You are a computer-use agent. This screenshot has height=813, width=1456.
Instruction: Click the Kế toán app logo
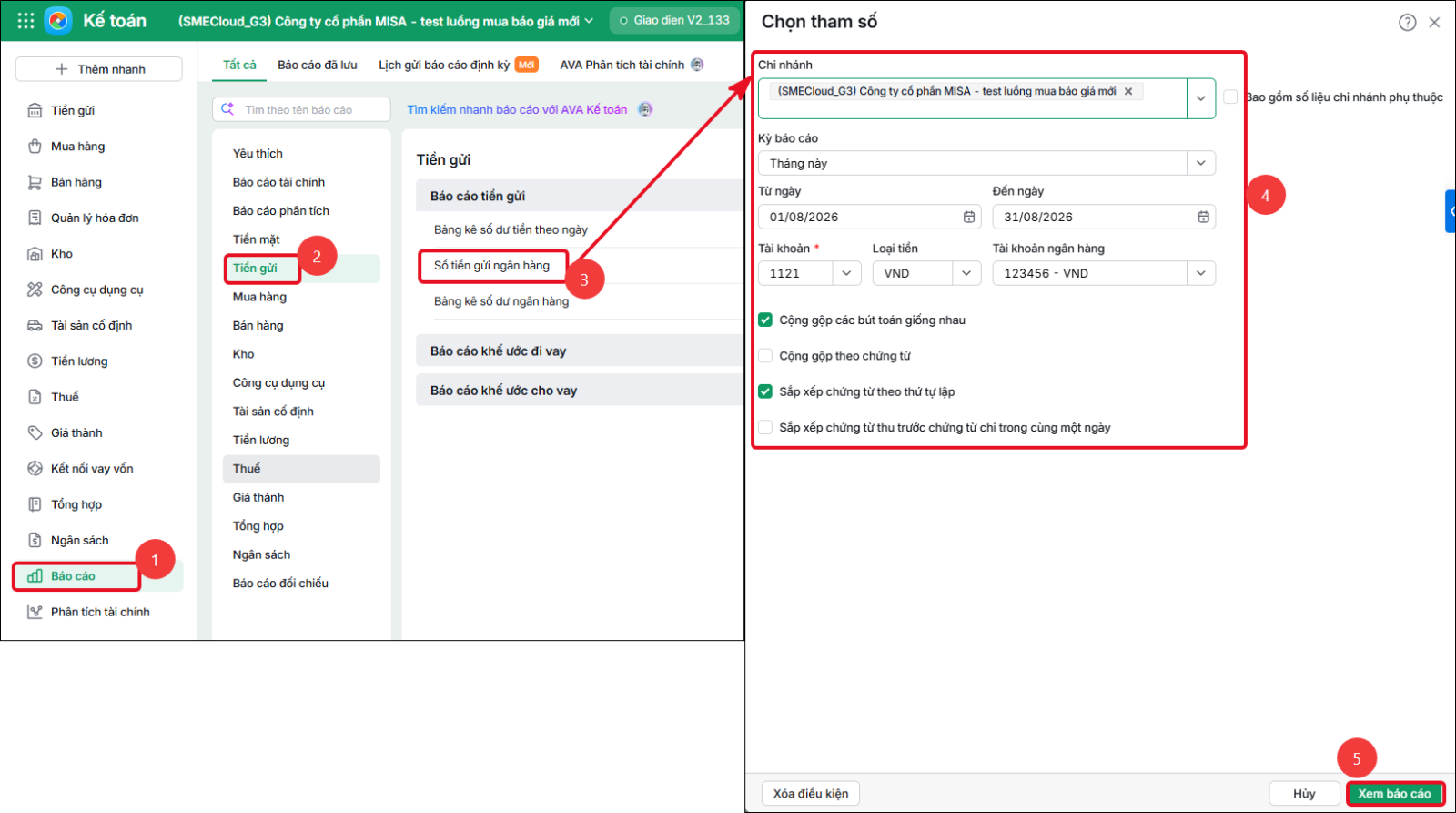pos(58,20)
